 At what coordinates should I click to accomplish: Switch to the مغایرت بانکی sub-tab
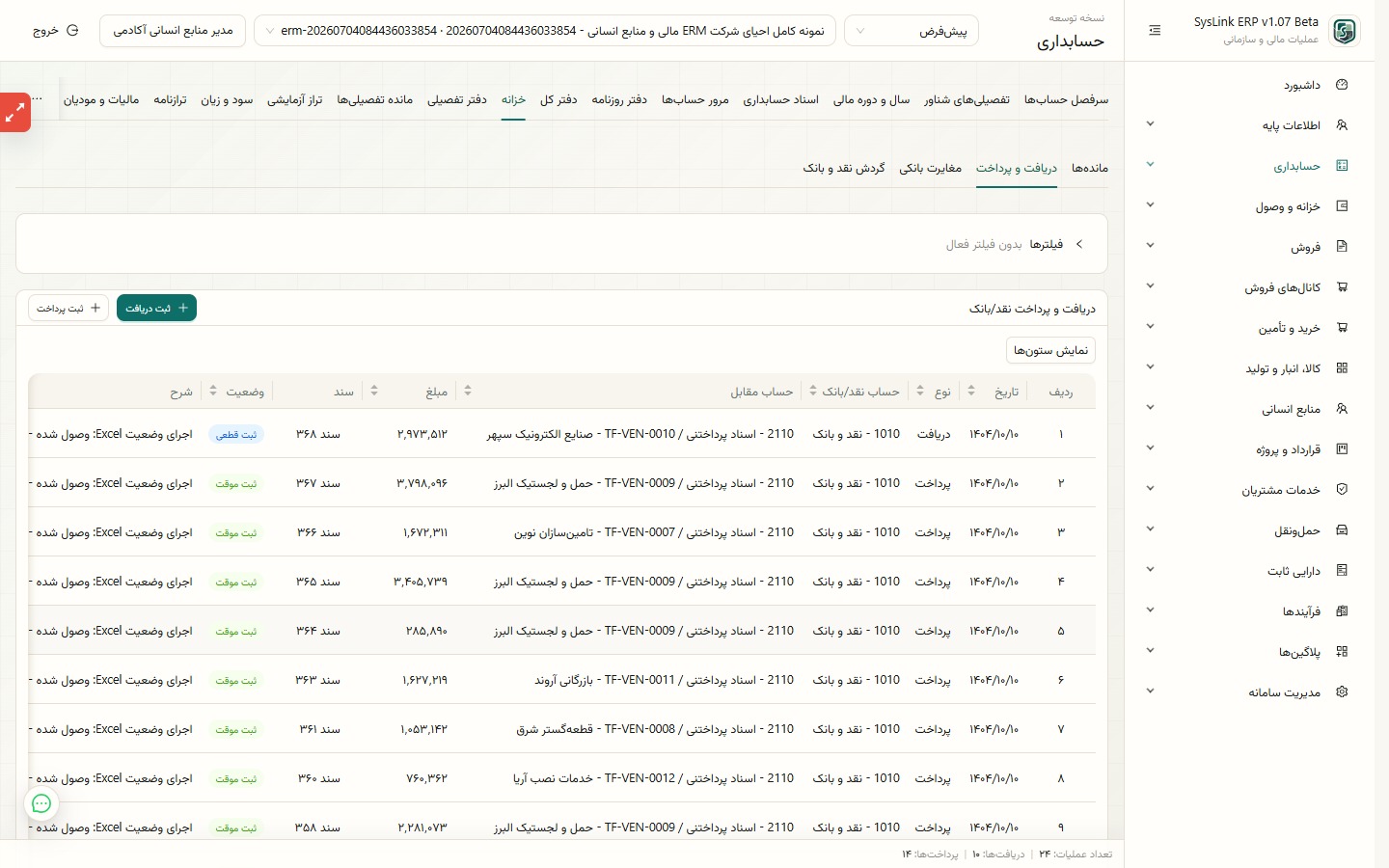pyautogui.click(x=931, y=168)
